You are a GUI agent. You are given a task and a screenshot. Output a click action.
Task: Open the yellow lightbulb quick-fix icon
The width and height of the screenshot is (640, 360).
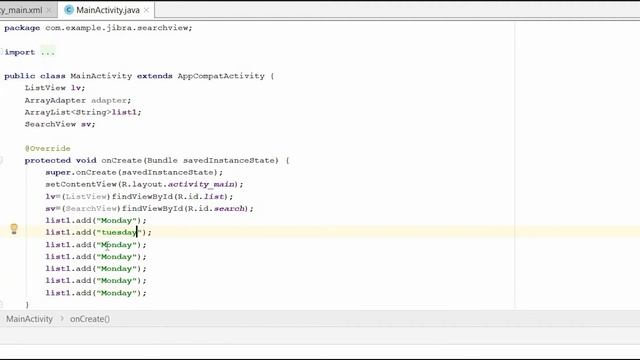(14, 229)
